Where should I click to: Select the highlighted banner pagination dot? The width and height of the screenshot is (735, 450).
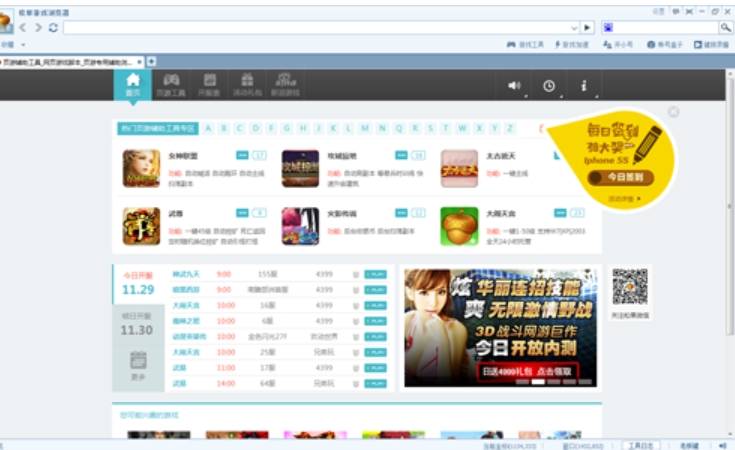[538, 382]
